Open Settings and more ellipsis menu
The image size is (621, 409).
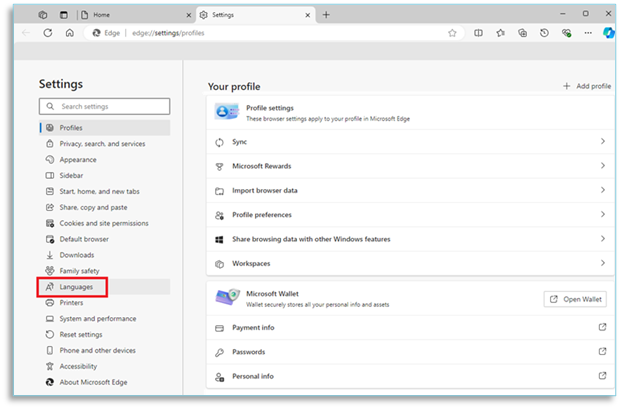(x=588, y=33)
